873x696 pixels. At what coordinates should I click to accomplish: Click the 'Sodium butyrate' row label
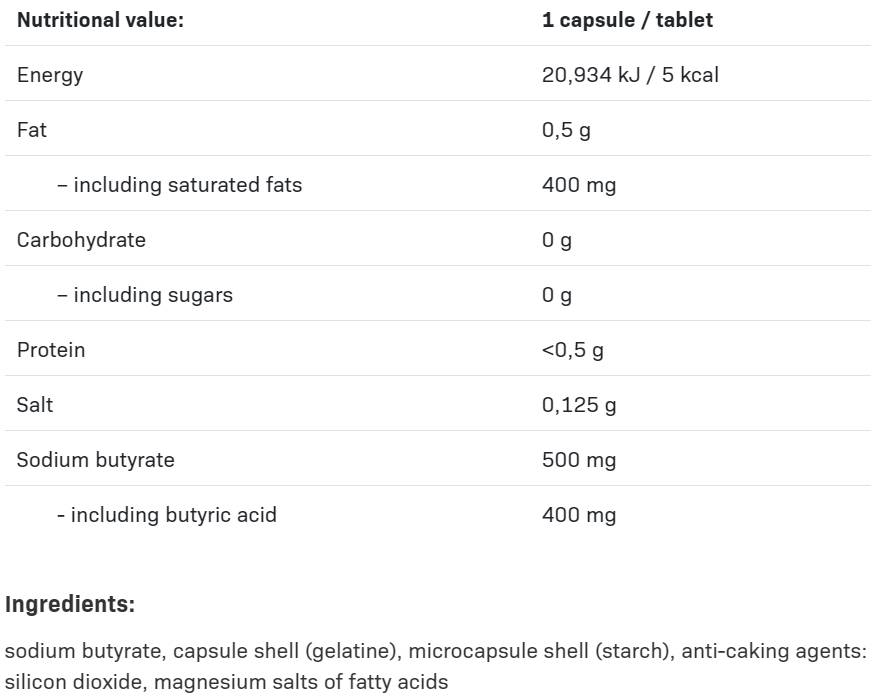(96, 460)
